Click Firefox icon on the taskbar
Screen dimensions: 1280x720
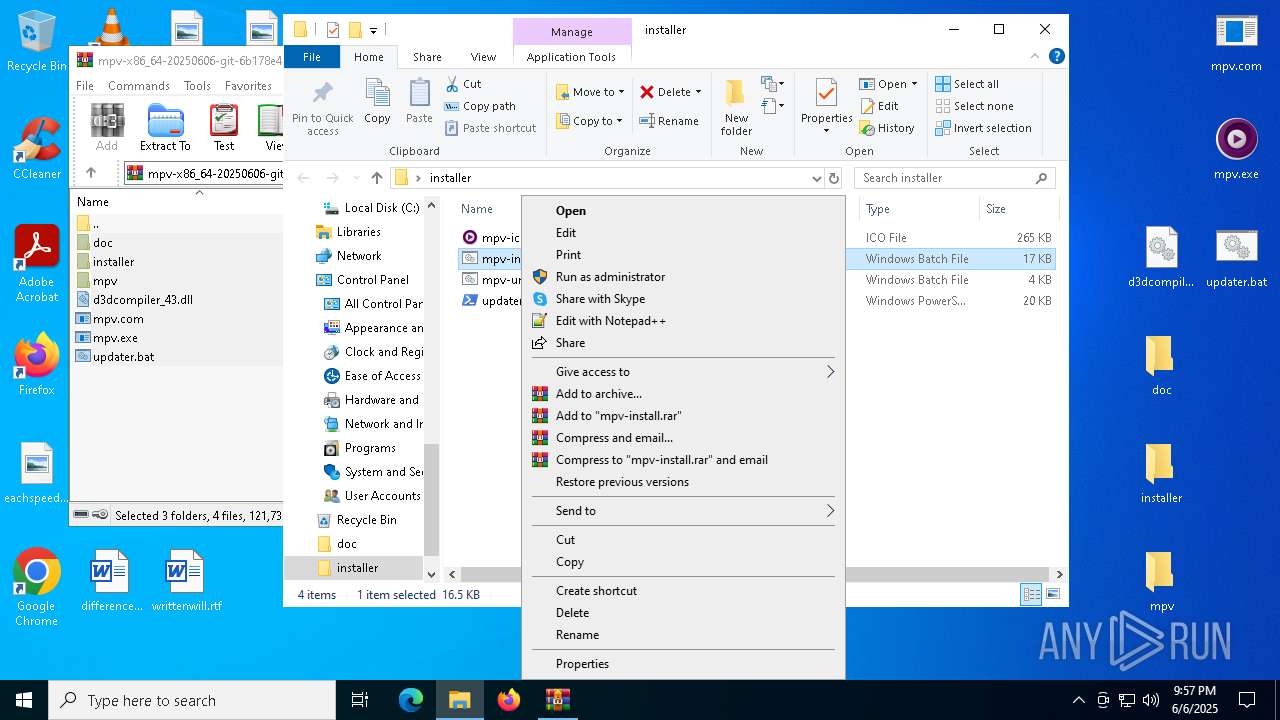pos(509,700)
